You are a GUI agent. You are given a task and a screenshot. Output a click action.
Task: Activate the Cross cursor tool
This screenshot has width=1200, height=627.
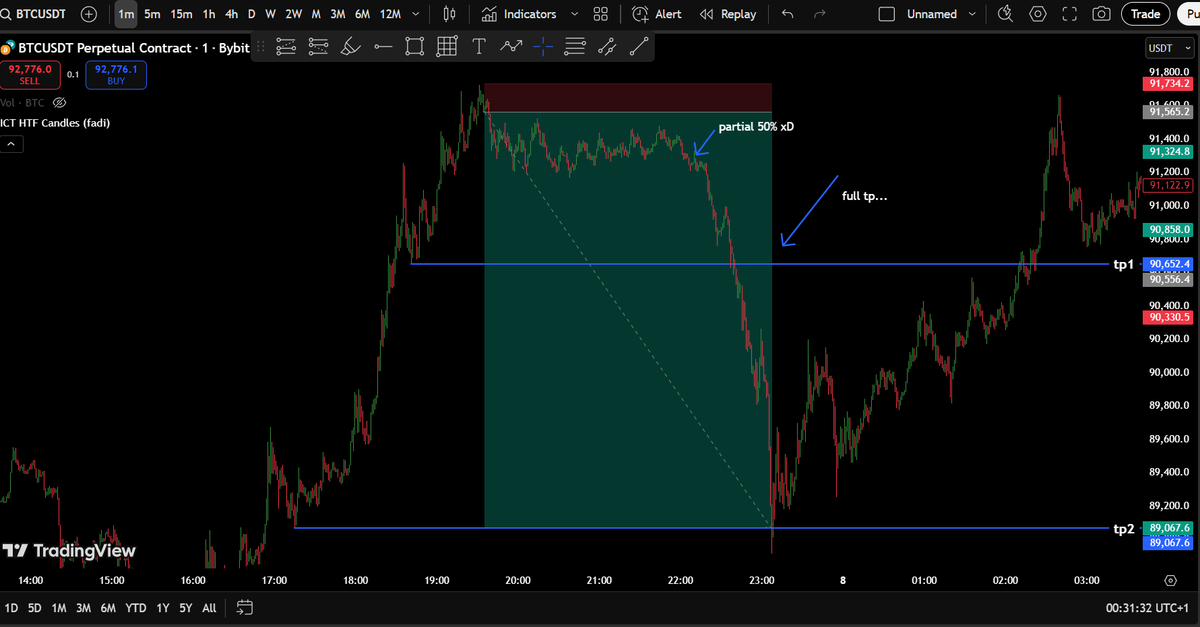click(x=543, y=46)
